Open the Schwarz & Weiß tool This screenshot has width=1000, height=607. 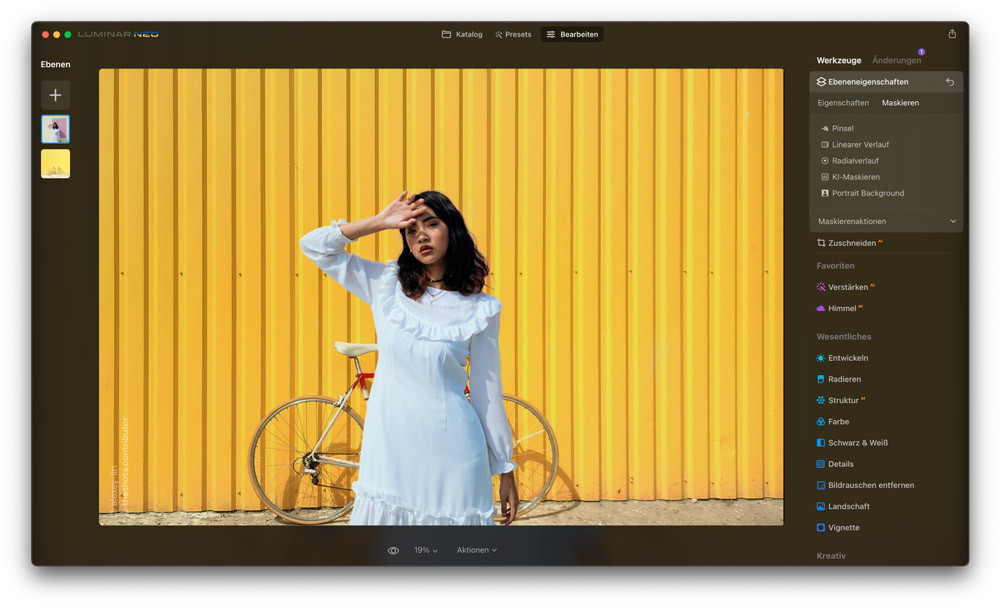click(852, 442)
